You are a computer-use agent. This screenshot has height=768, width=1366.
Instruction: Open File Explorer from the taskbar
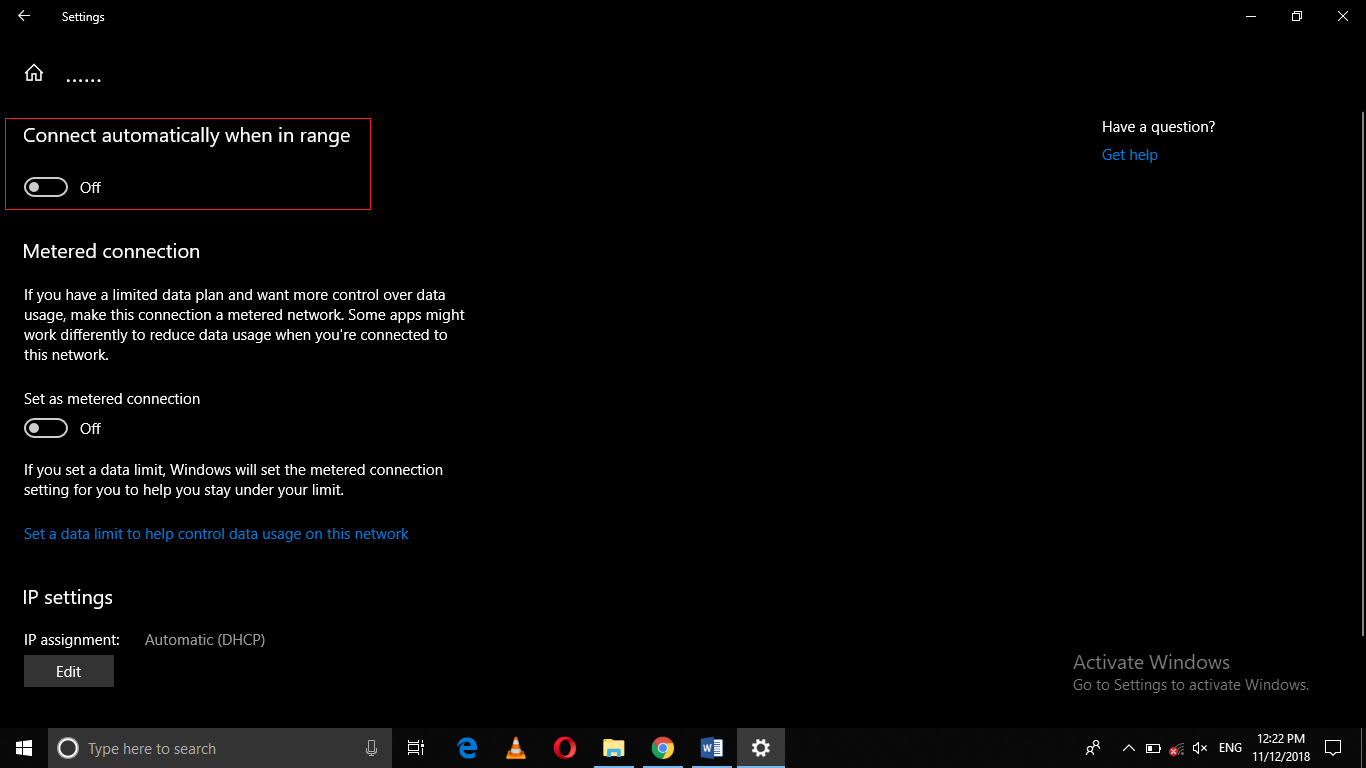point(613,747)
